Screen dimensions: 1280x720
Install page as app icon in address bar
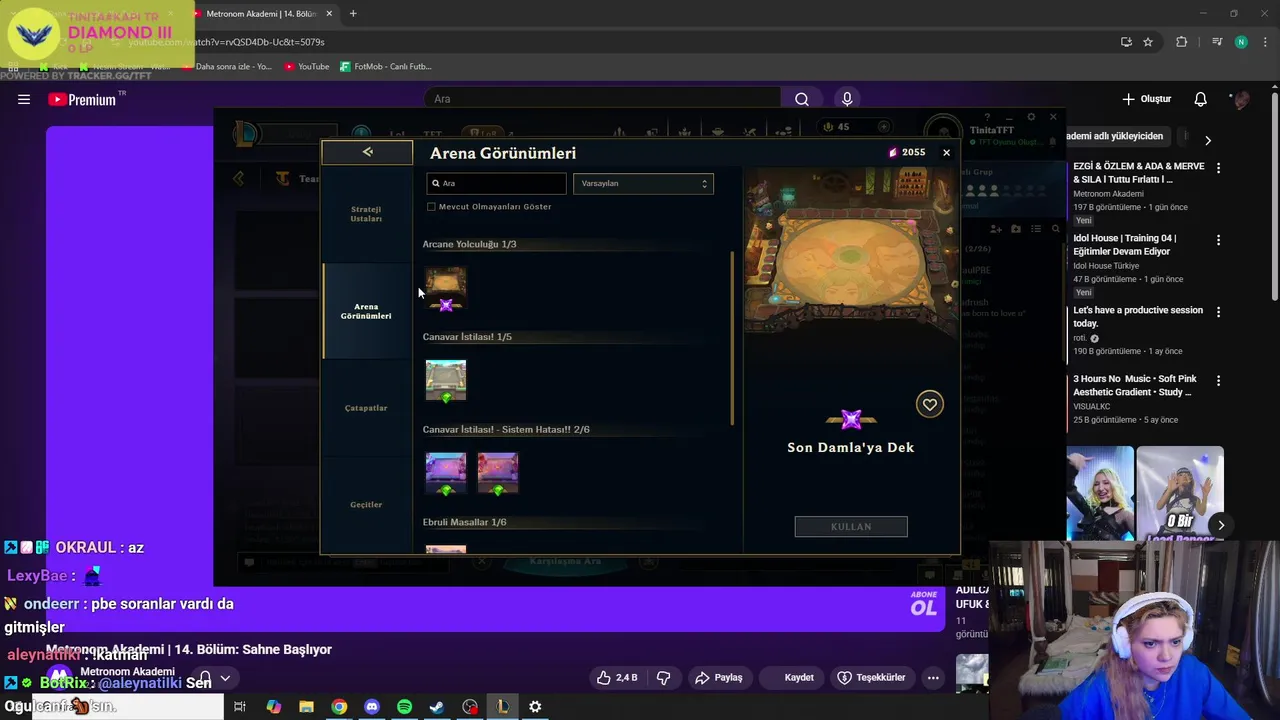1126,42
